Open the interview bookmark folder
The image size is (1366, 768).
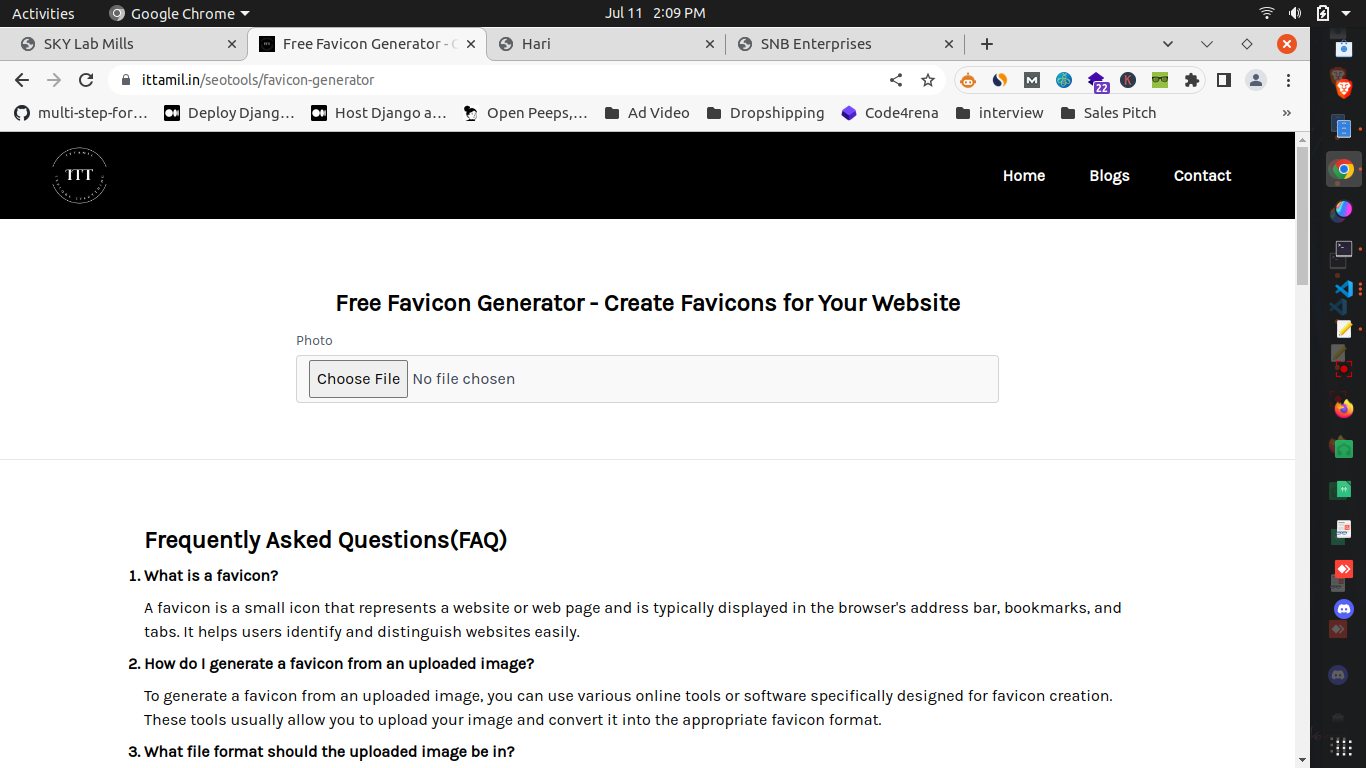tap(999, 113)
